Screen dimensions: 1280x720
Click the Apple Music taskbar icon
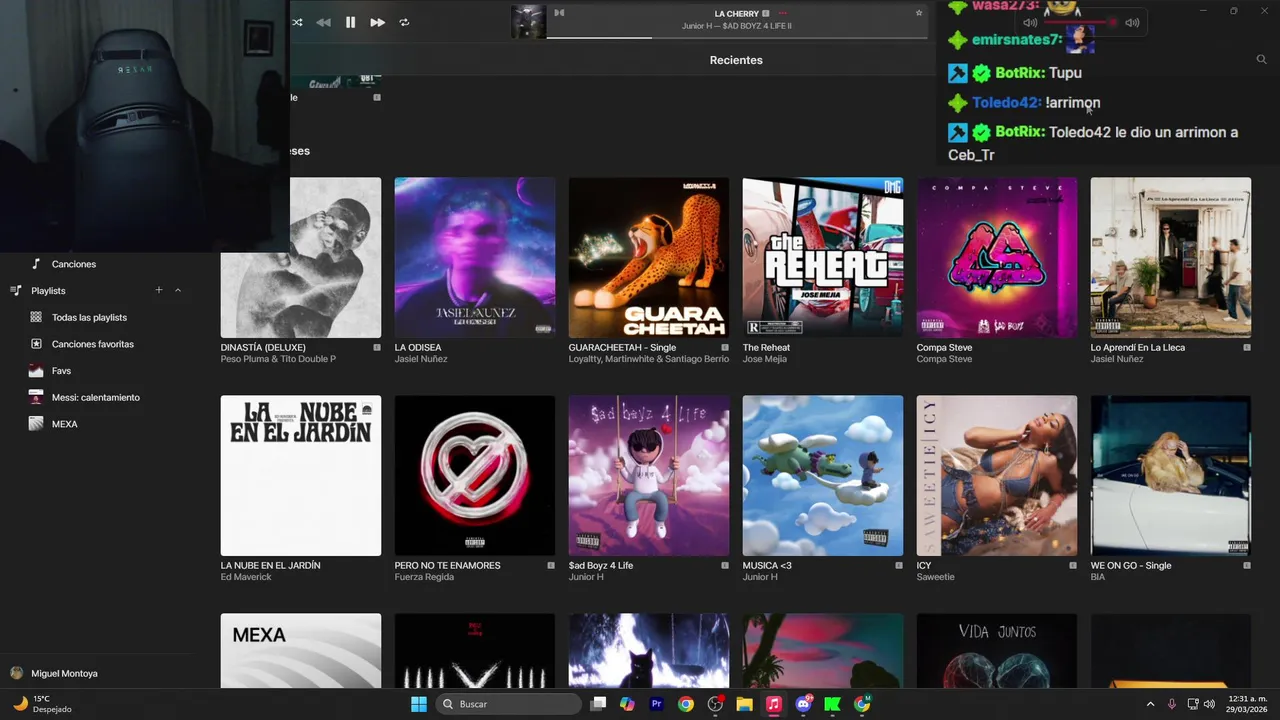pos(773,704)
